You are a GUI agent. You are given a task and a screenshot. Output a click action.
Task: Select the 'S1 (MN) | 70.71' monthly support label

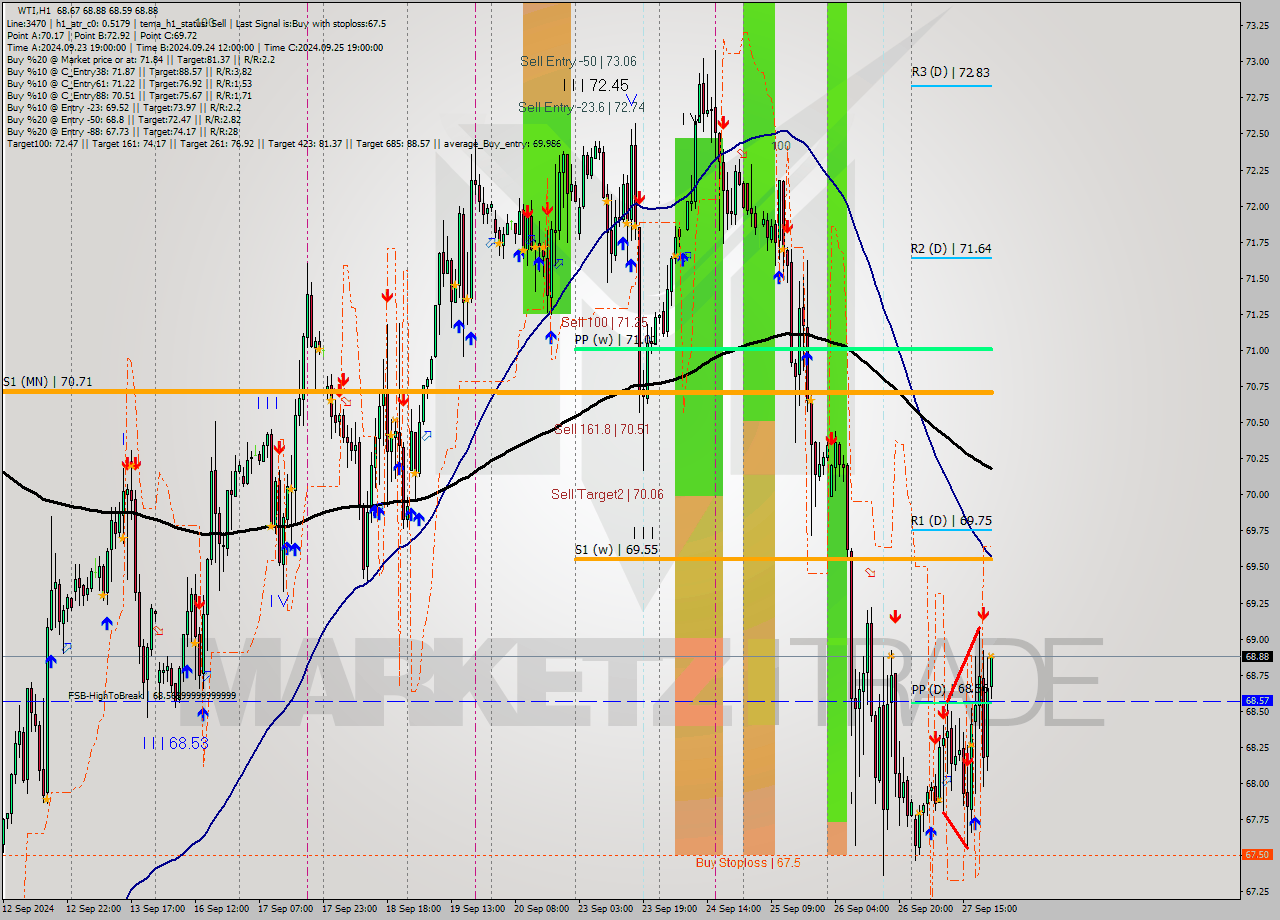pyautogui.click(x=48, y=381)
